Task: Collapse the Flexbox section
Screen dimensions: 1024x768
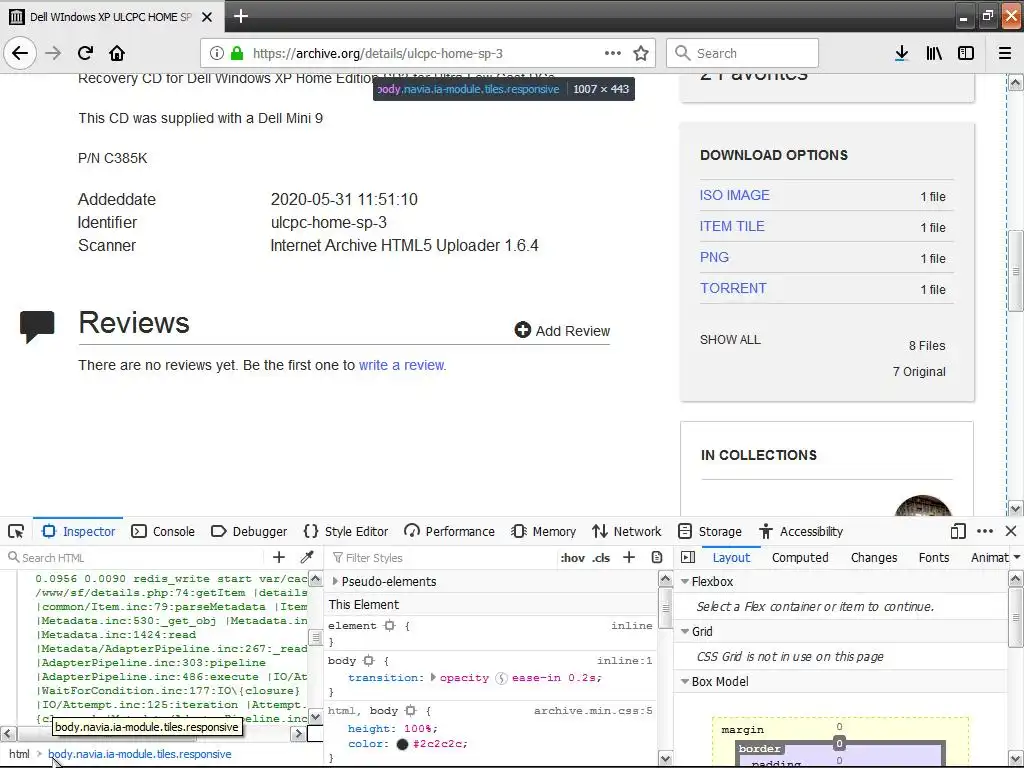Action: coord(685,581)
